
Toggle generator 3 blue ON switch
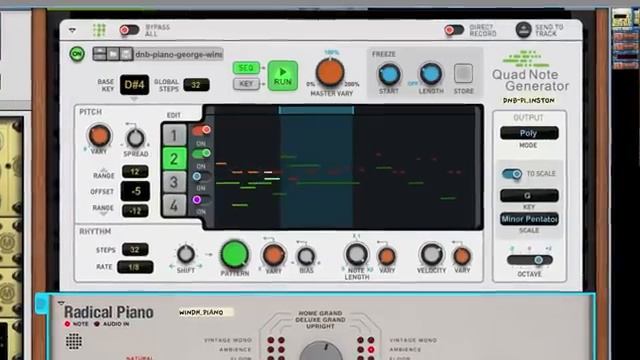coord(201,177)
